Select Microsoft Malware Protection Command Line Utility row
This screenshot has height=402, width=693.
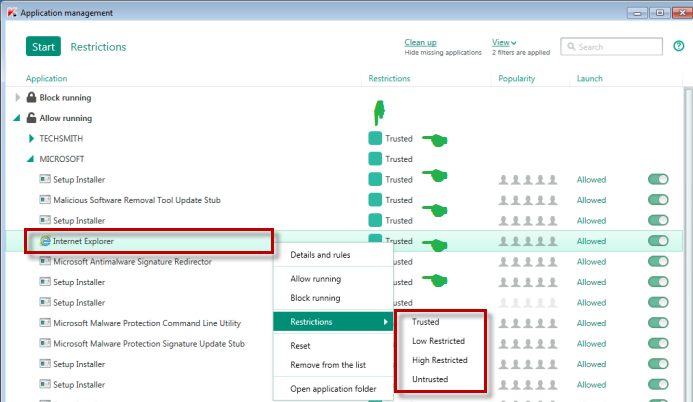(344, 323)
